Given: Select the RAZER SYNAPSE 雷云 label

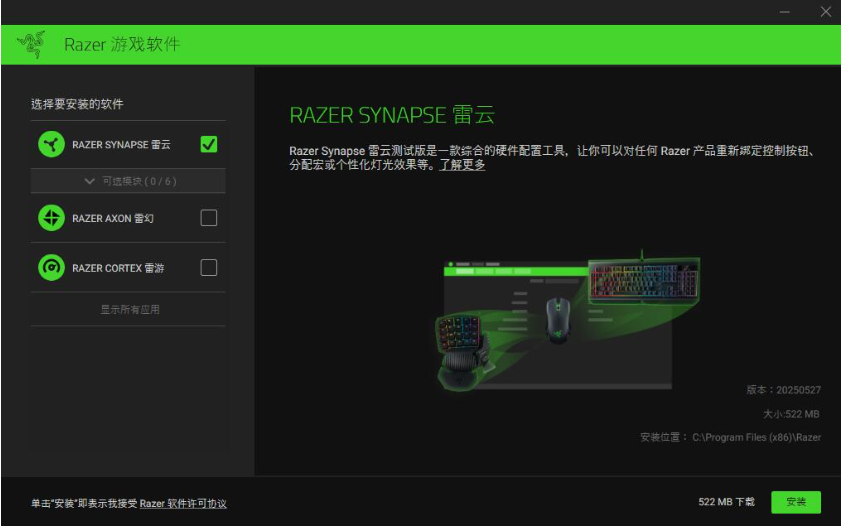Looking at the screenshot, I should coord(121,145).
